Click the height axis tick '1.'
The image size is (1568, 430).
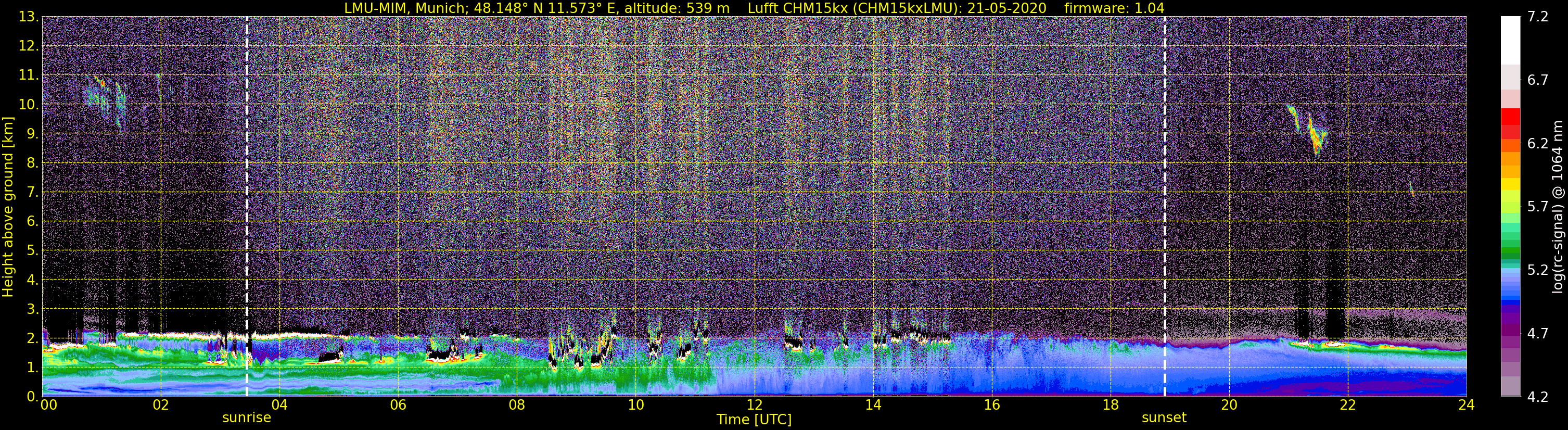pos(32,367)
